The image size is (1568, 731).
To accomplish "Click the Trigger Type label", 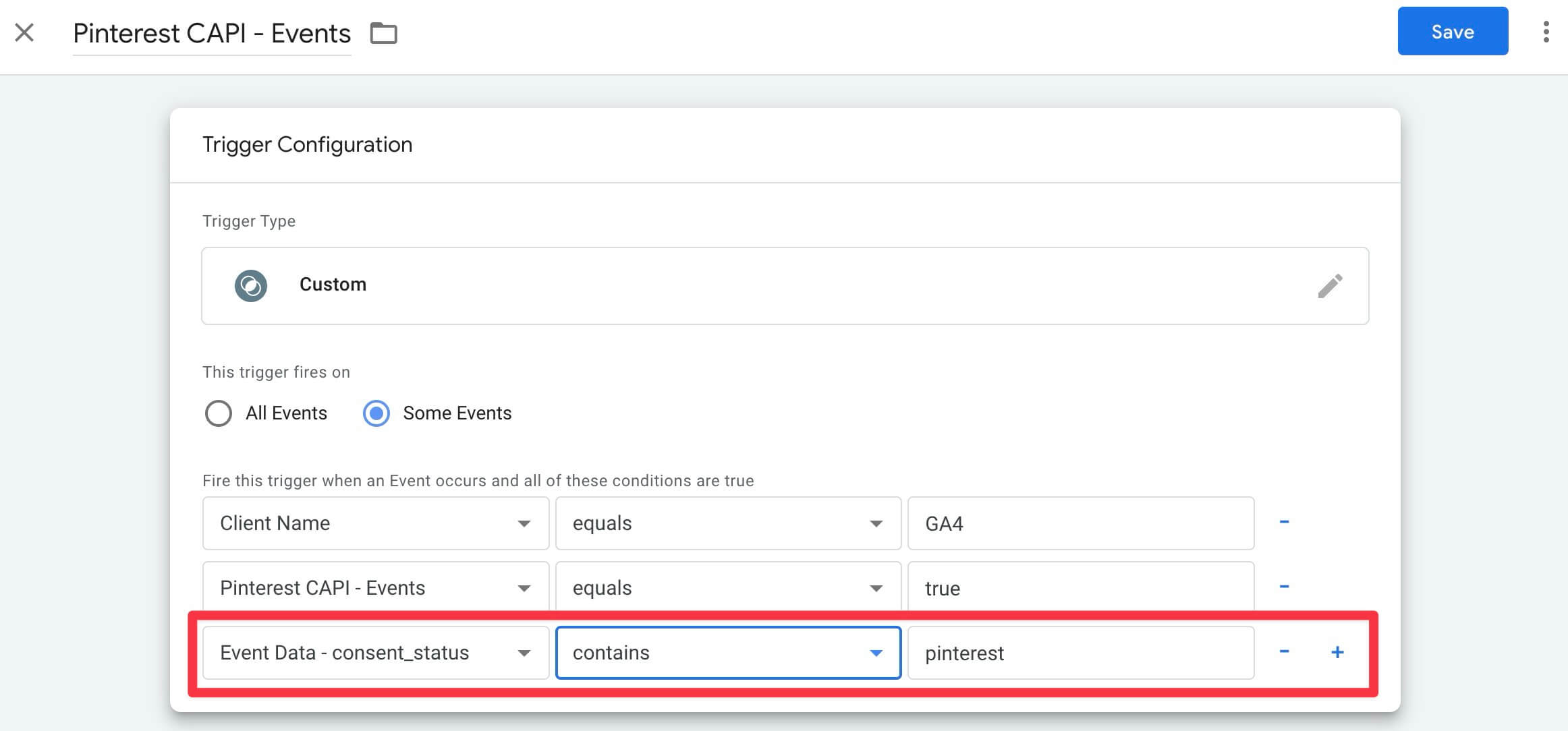I will pos(249,221).
